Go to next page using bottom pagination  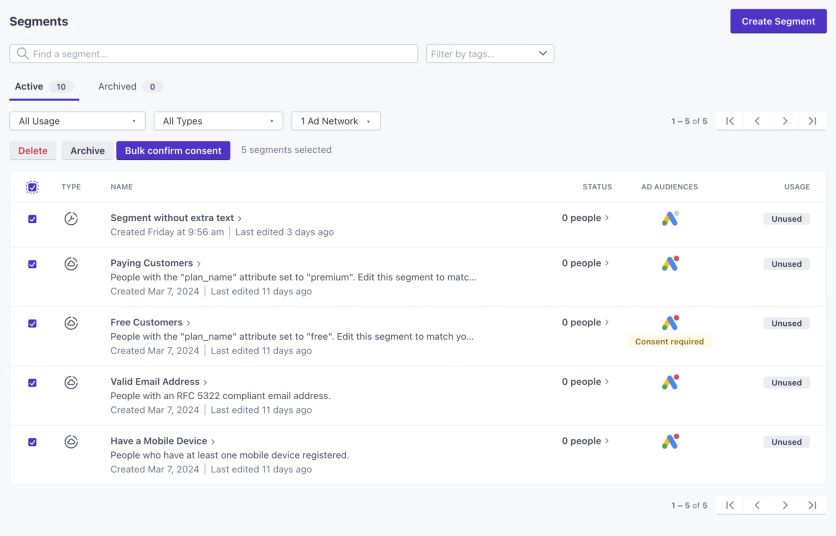pos(785,505)
